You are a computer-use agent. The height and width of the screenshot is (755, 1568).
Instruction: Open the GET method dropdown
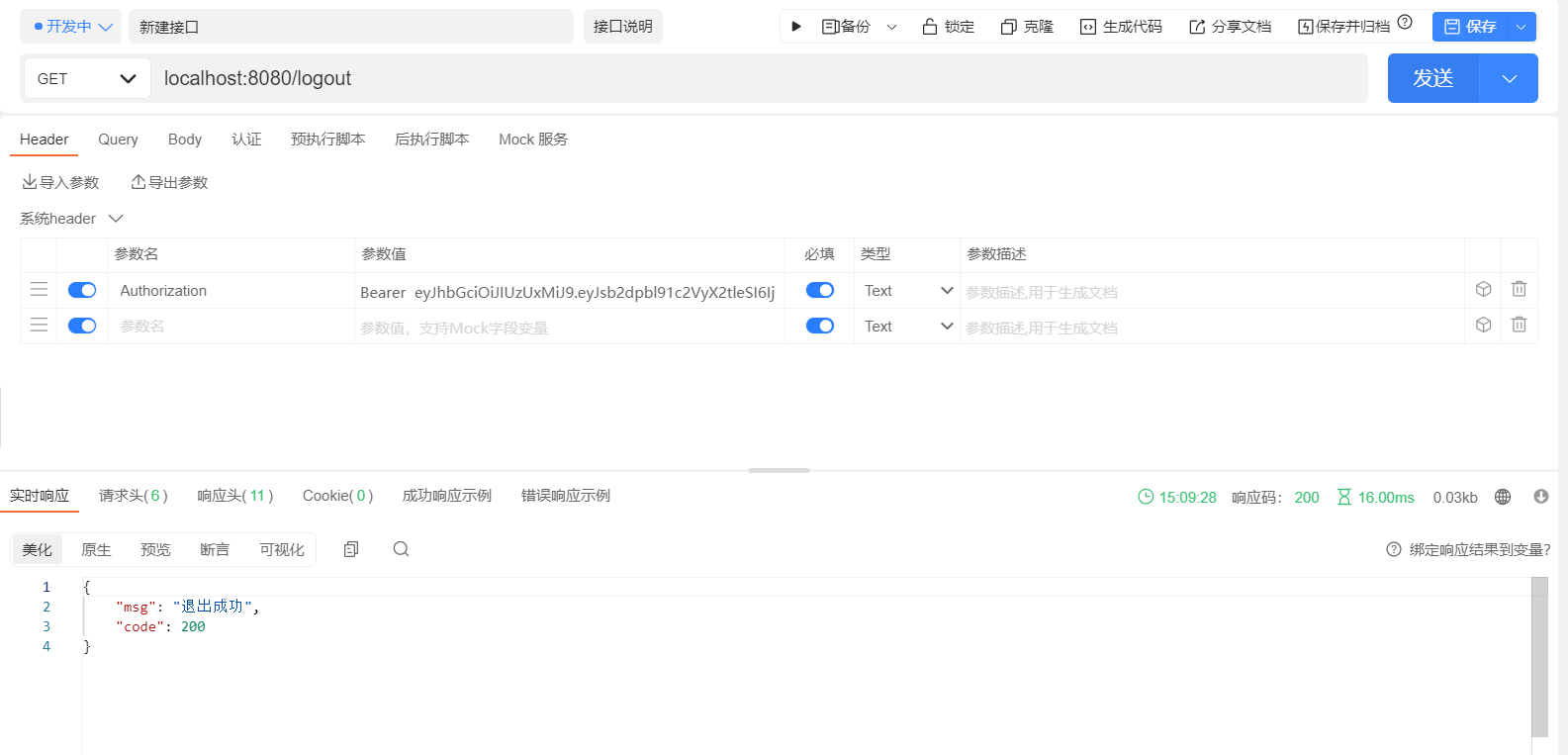pyautogui.click(x=87, y=78)
